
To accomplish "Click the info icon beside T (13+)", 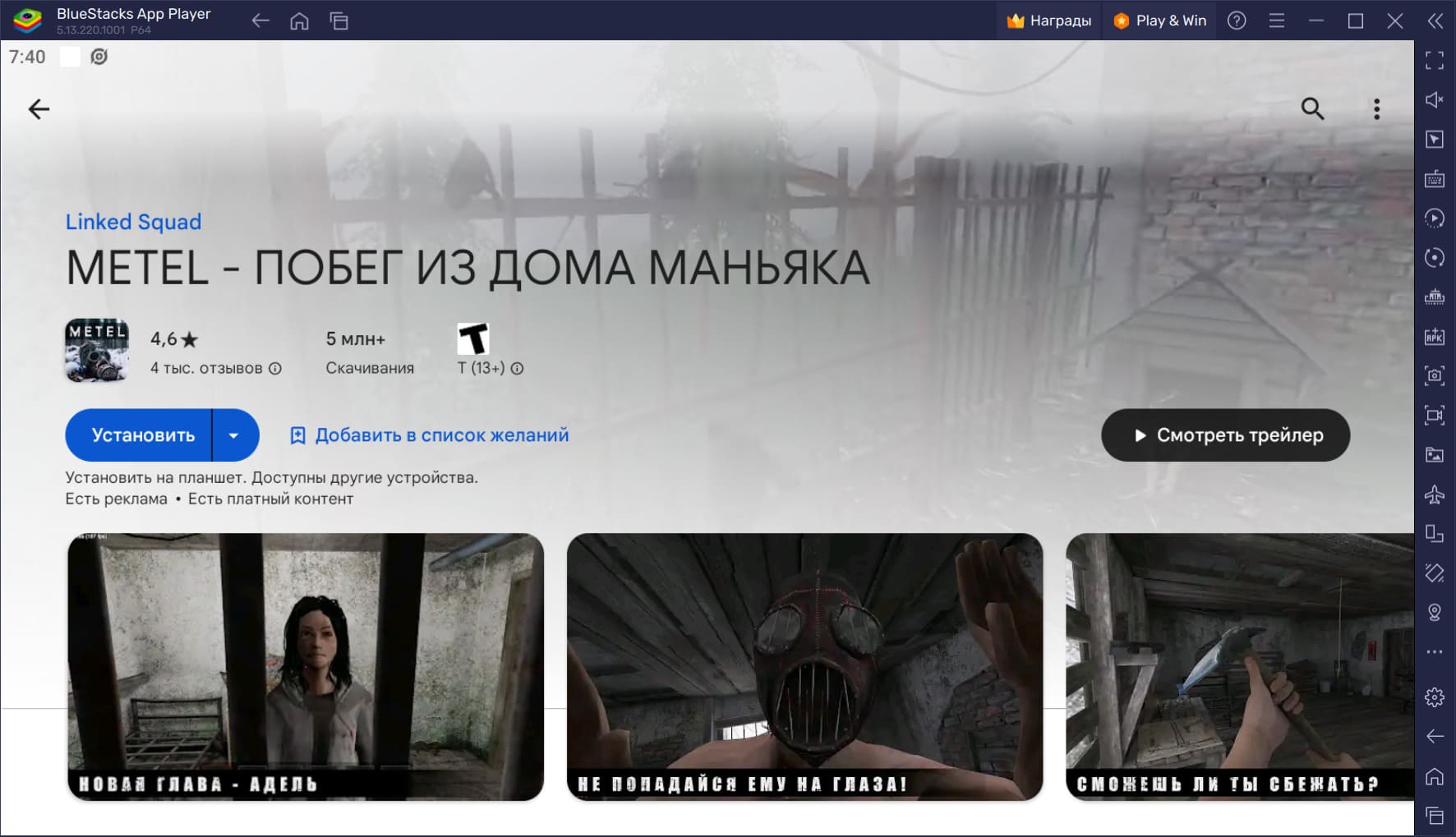I will click(517, 369).
